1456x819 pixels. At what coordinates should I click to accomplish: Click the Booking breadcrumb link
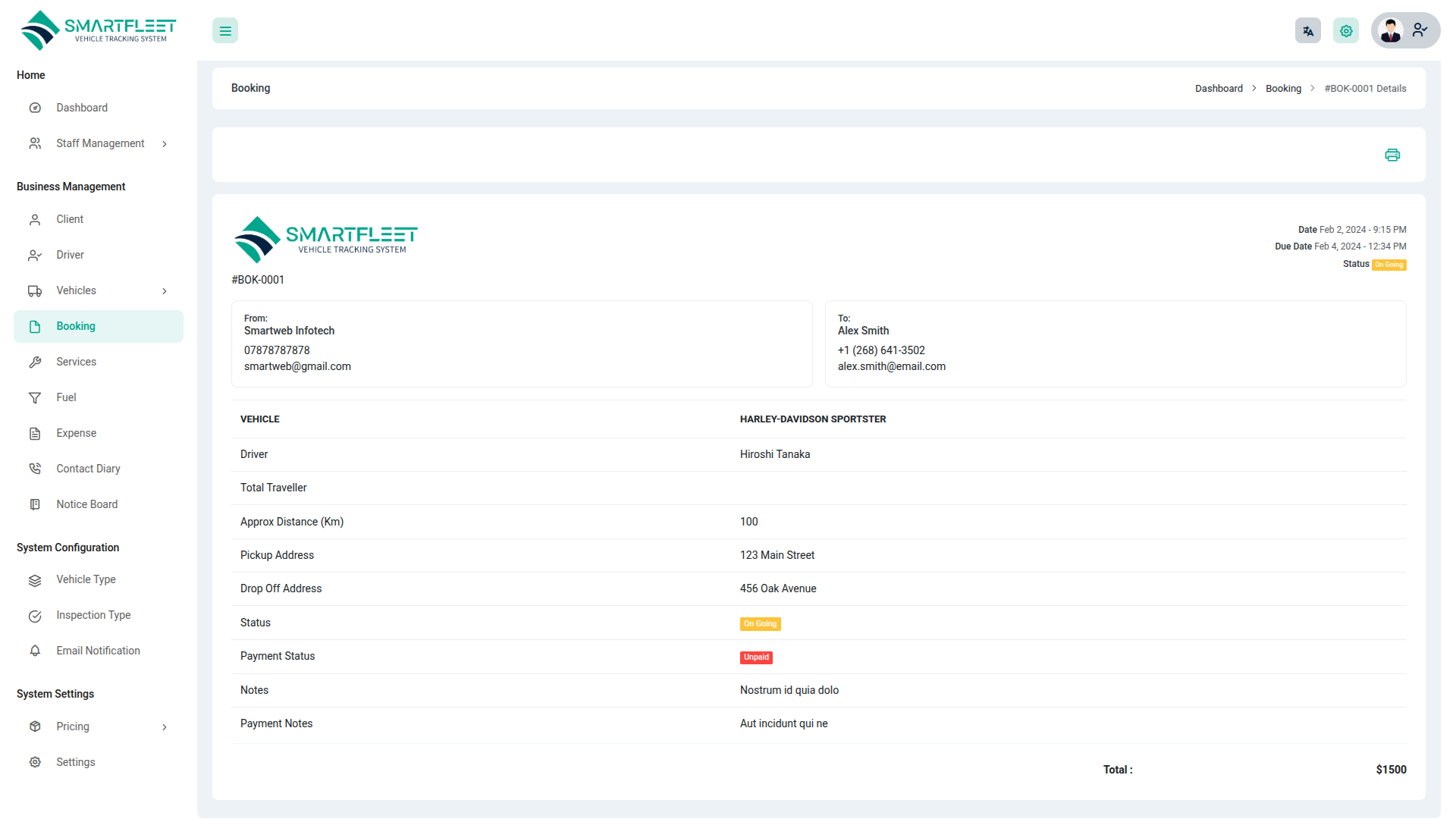point(1283,89)
